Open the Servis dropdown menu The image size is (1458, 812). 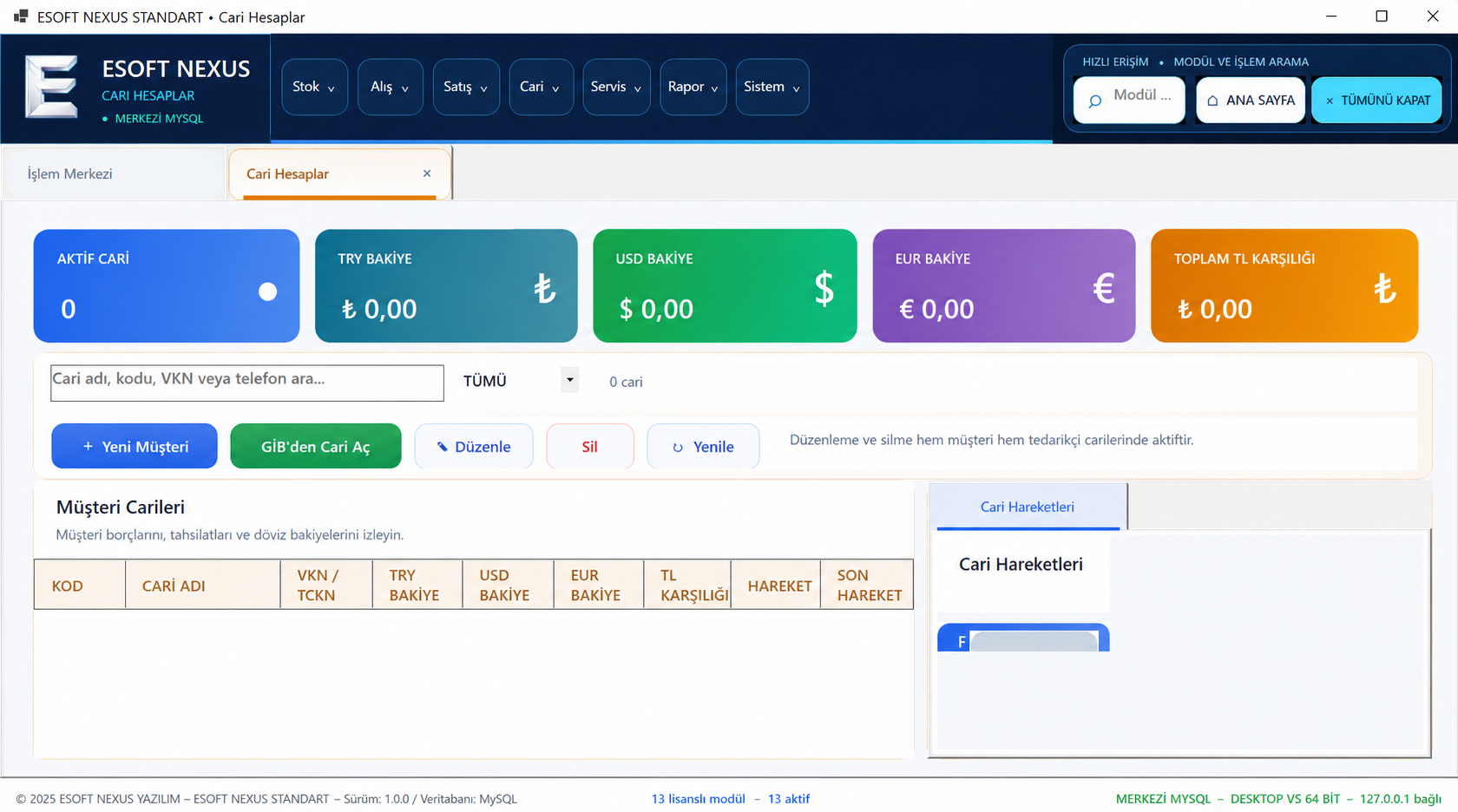point(616,87)
